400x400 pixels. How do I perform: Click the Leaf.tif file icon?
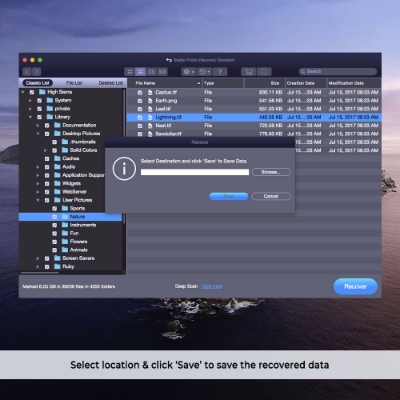tap(150, 109)
